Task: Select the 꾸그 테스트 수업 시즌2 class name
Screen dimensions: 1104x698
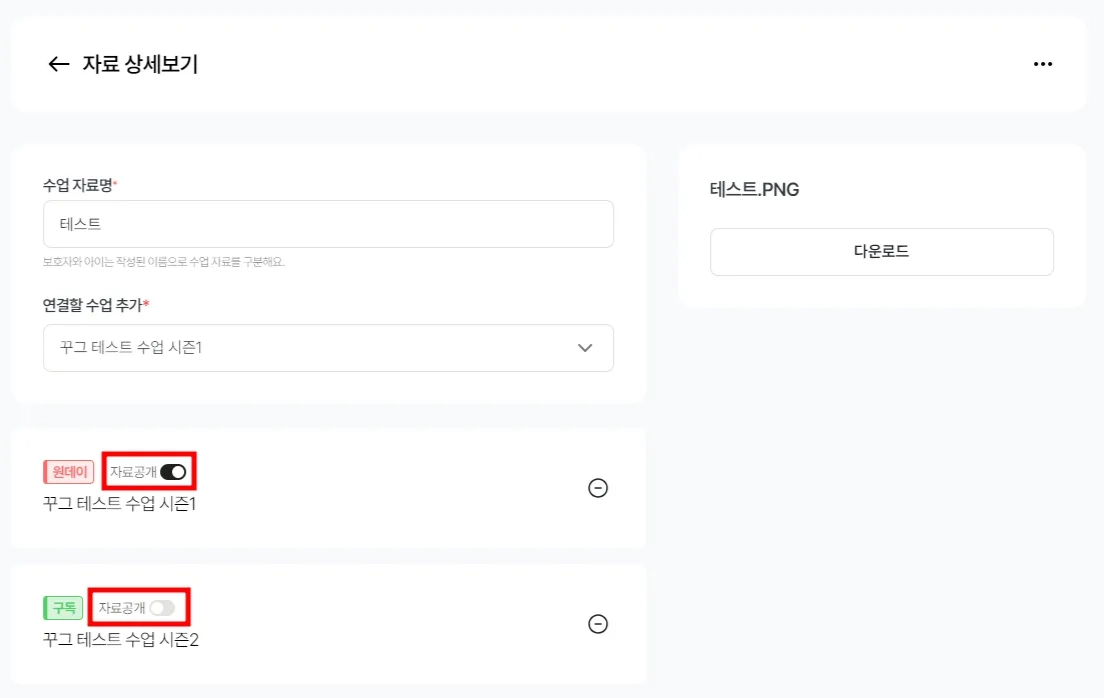Action: pyautogui.click(x=121, y=639)
